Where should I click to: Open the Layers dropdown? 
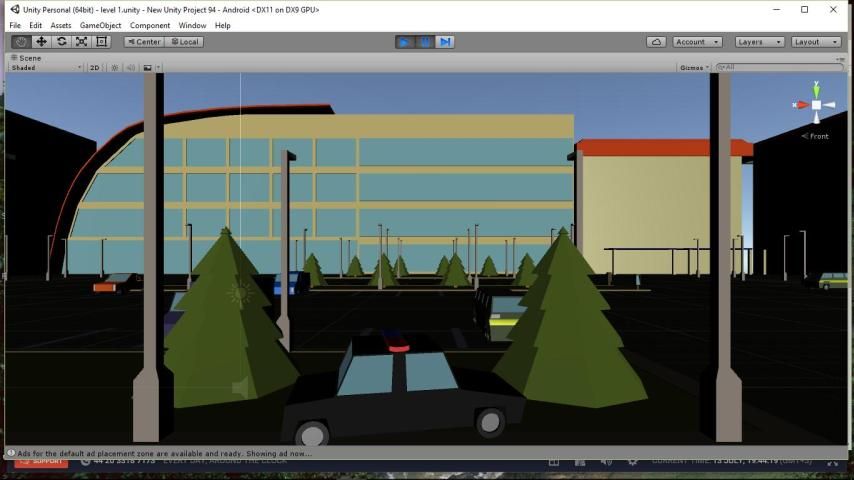click(759, 42)
